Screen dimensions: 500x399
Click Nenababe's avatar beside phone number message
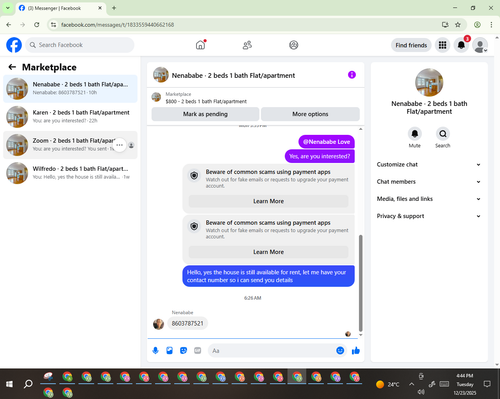158,324
